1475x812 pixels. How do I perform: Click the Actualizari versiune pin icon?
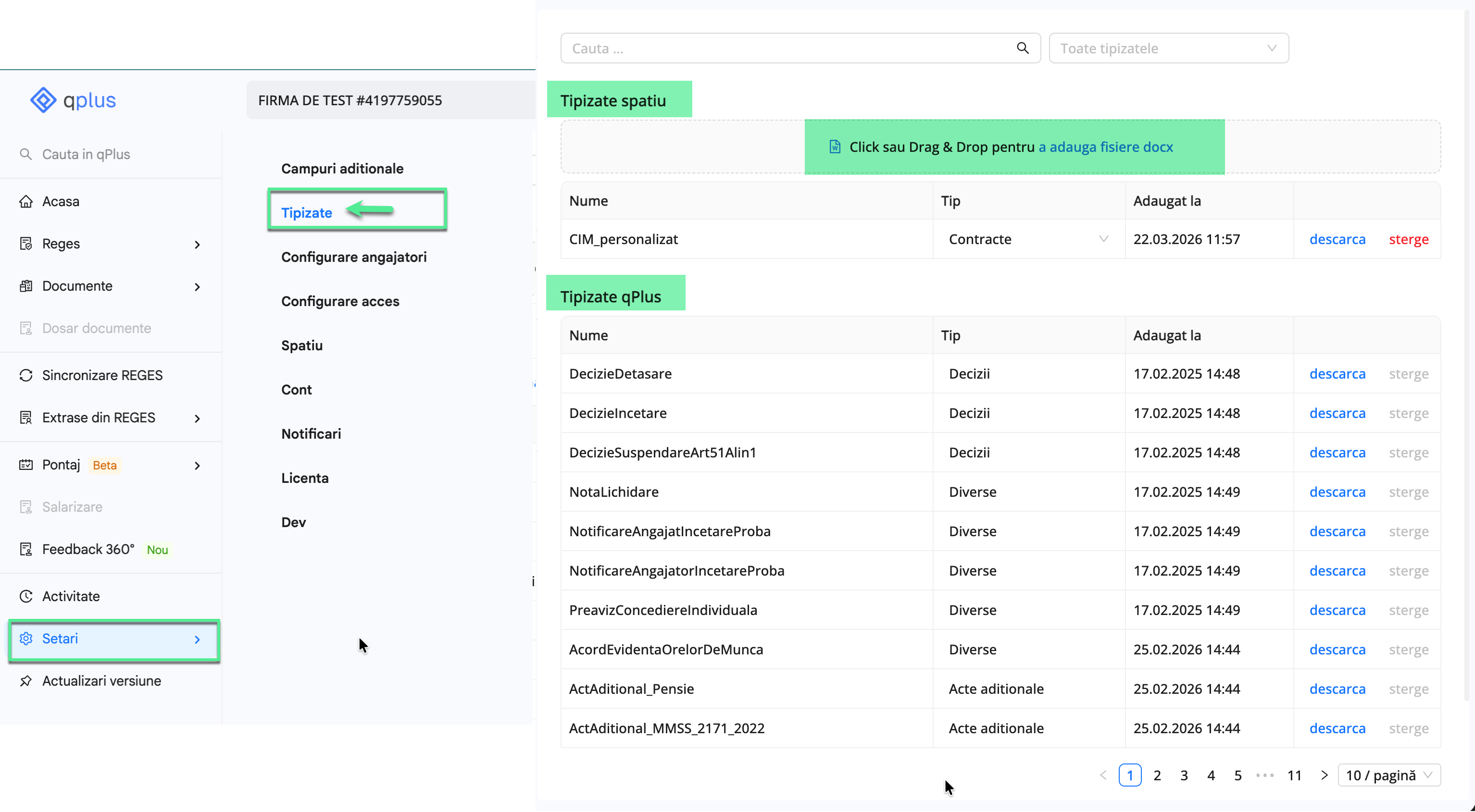26,681
